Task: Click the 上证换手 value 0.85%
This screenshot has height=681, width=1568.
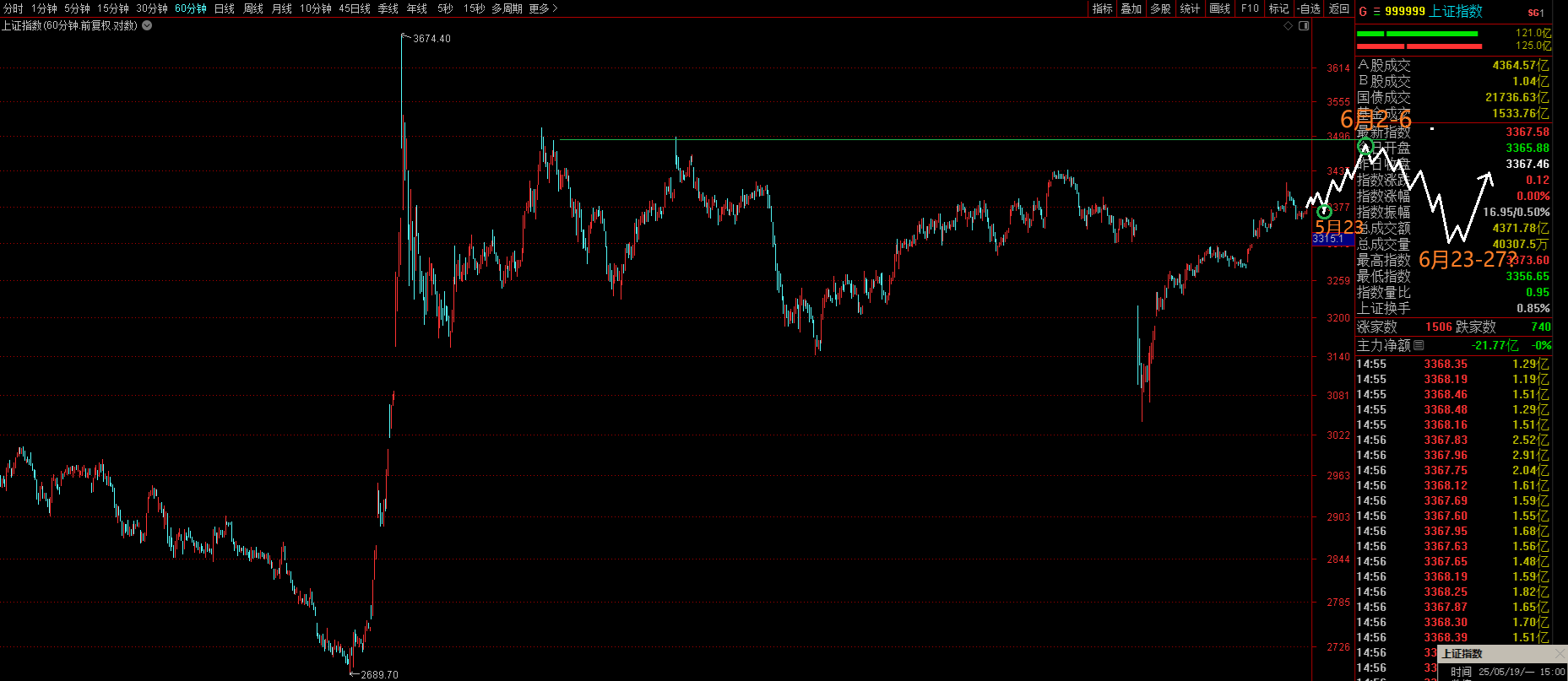Action: click(x=1533, y=308)
